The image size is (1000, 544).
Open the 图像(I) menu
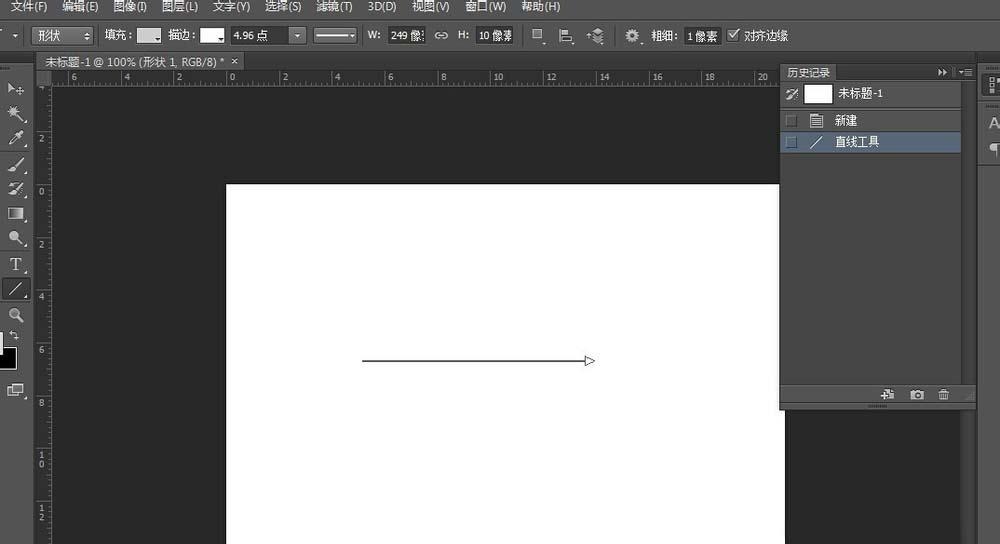tap(129, 6)
